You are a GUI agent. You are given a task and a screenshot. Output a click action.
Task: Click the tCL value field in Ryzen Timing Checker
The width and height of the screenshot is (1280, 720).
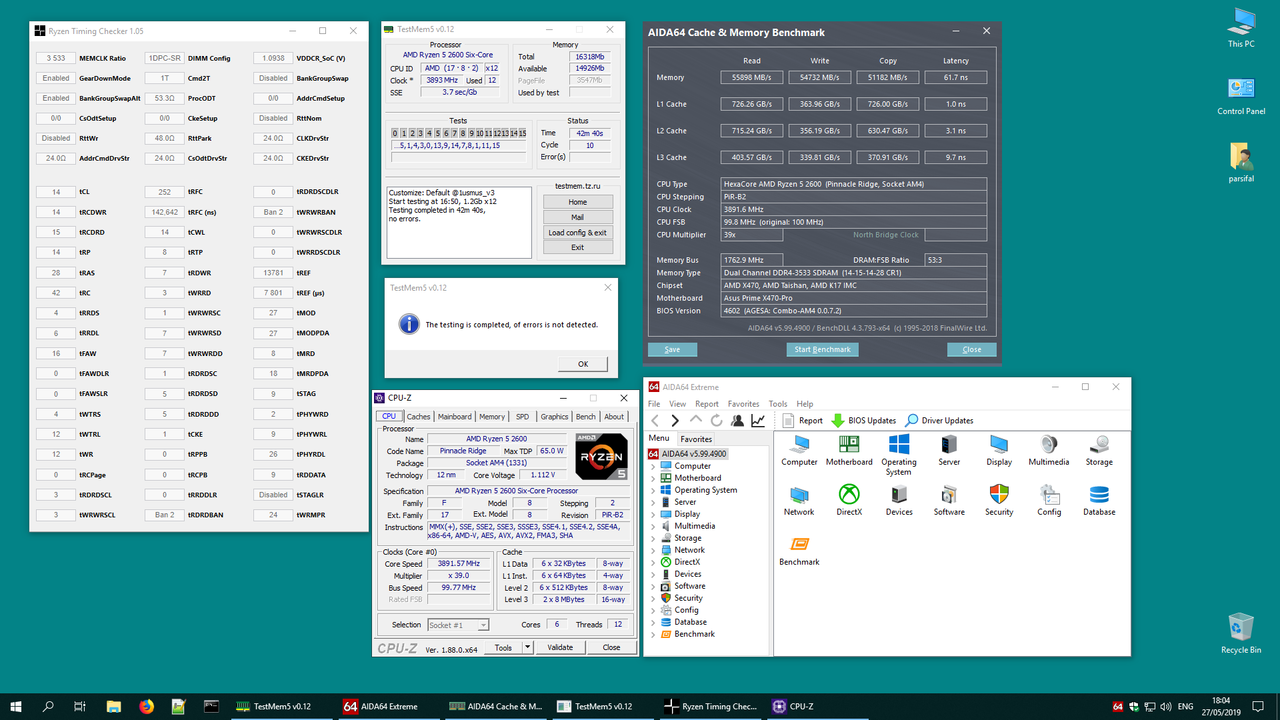pos(56,192)
